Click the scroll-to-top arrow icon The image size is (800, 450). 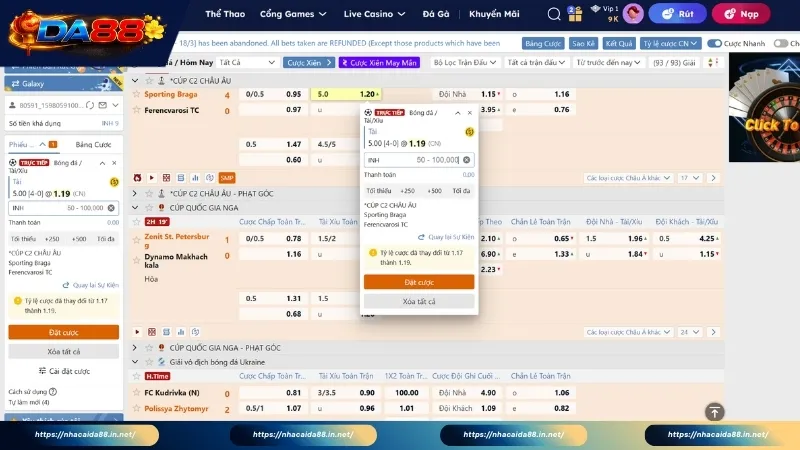714,411
